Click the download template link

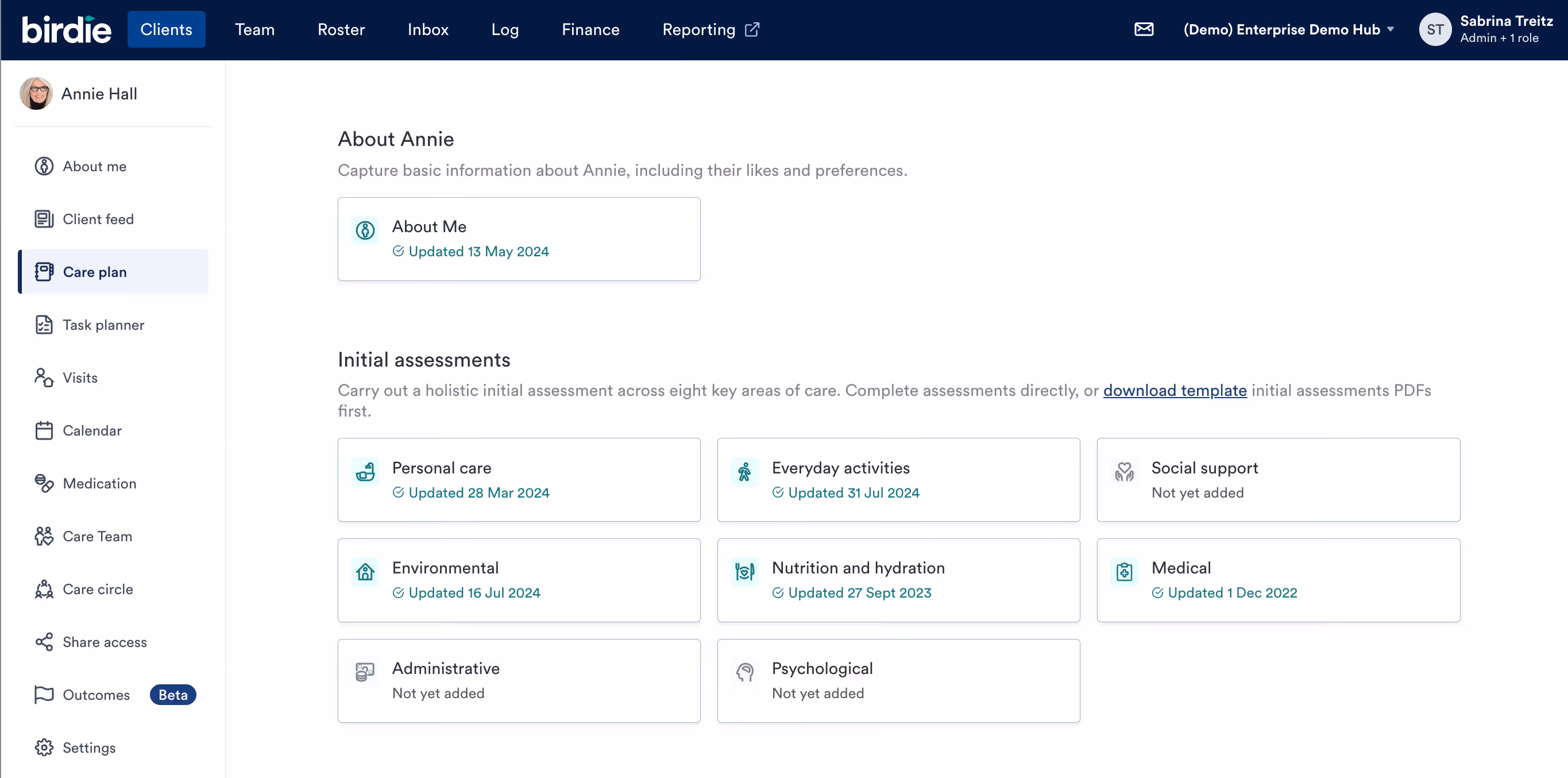[x=1174, y=390]
